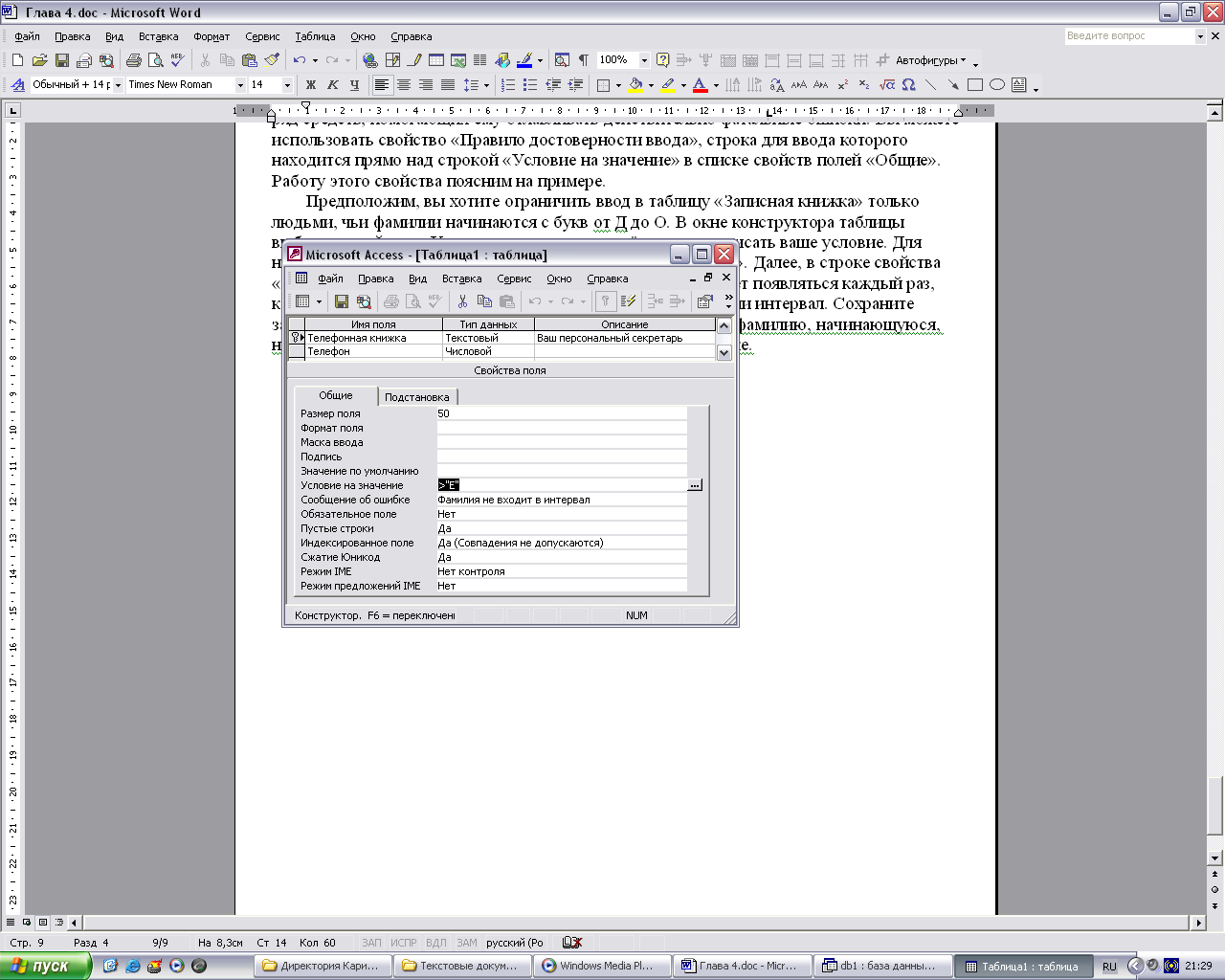
Task: Toggle display of paragraph marks (¶)
Action: pyautogui.click(x=583, y=60)
